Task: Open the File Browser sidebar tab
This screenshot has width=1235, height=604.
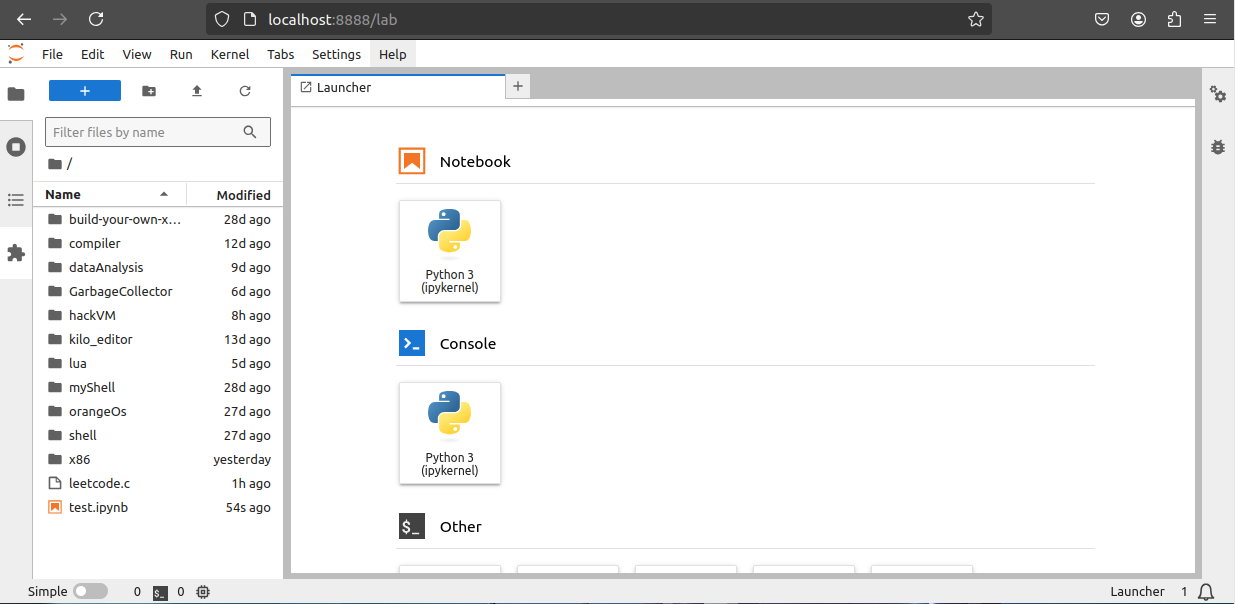Action: click(16, 94)
